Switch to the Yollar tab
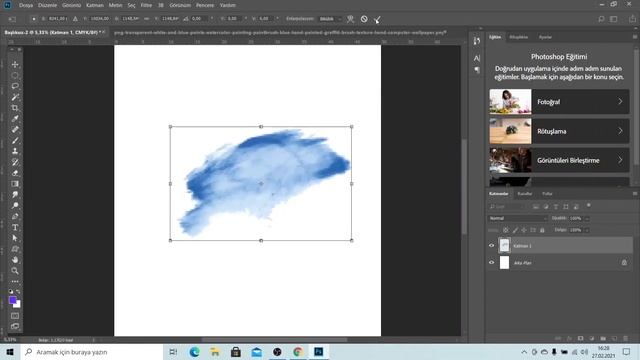This screenshot has width=640, height=360. pyautogui.click(x=547, y=193)
